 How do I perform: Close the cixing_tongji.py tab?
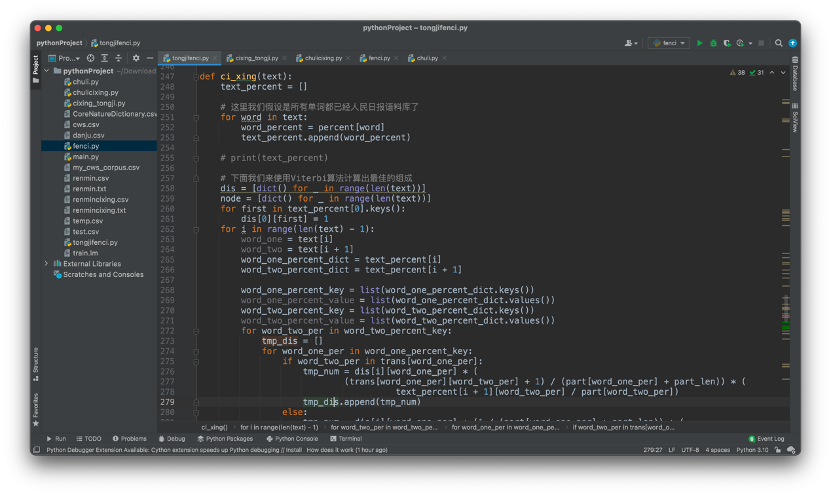284,58
